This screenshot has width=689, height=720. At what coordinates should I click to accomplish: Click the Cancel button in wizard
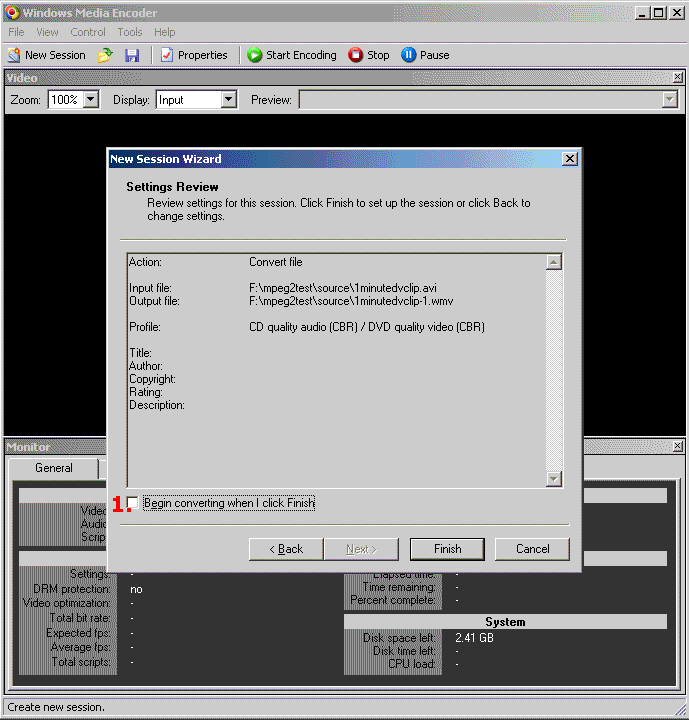532,549
